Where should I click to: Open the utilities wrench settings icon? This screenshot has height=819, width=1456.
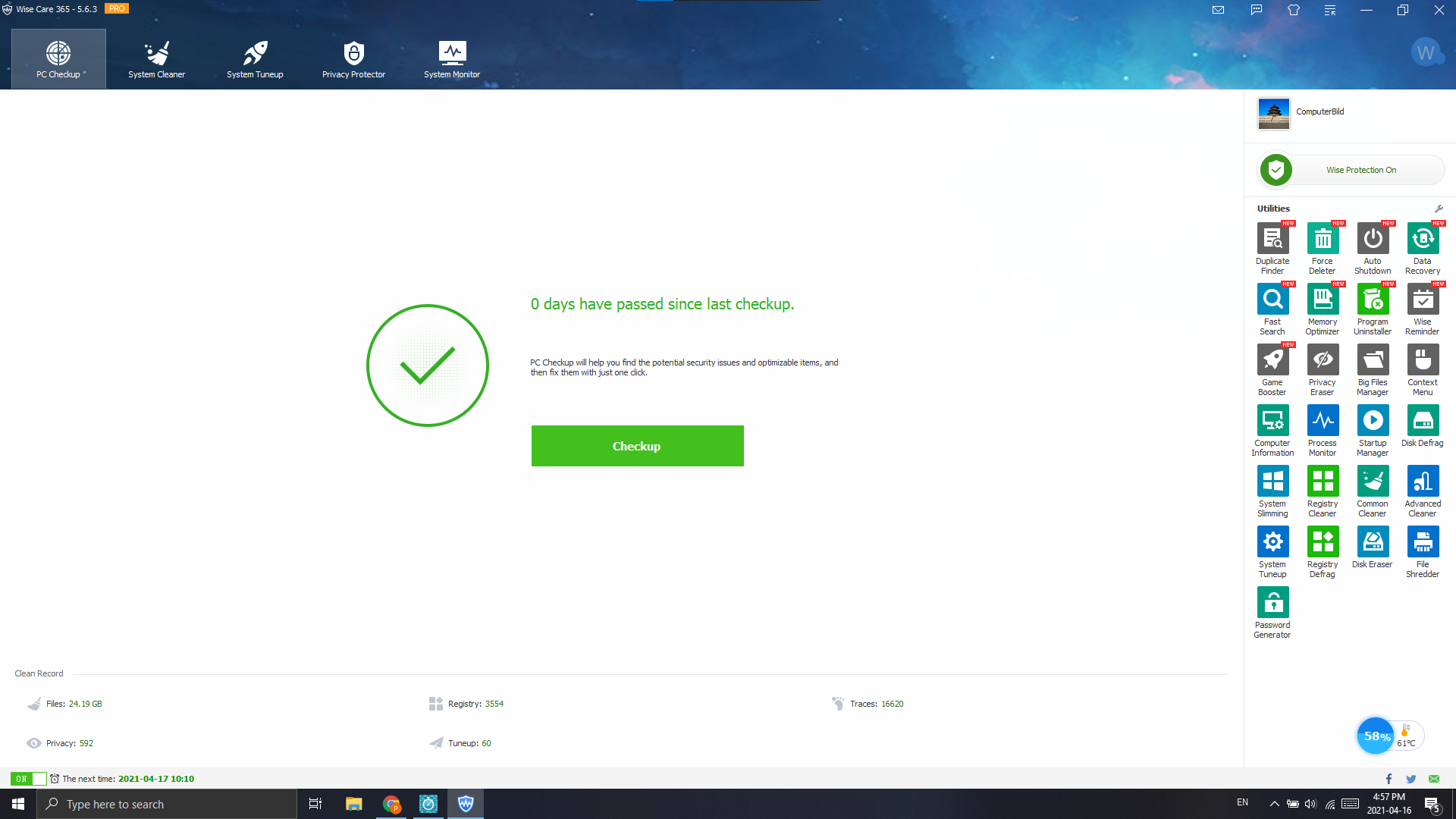click(1439, 209)
